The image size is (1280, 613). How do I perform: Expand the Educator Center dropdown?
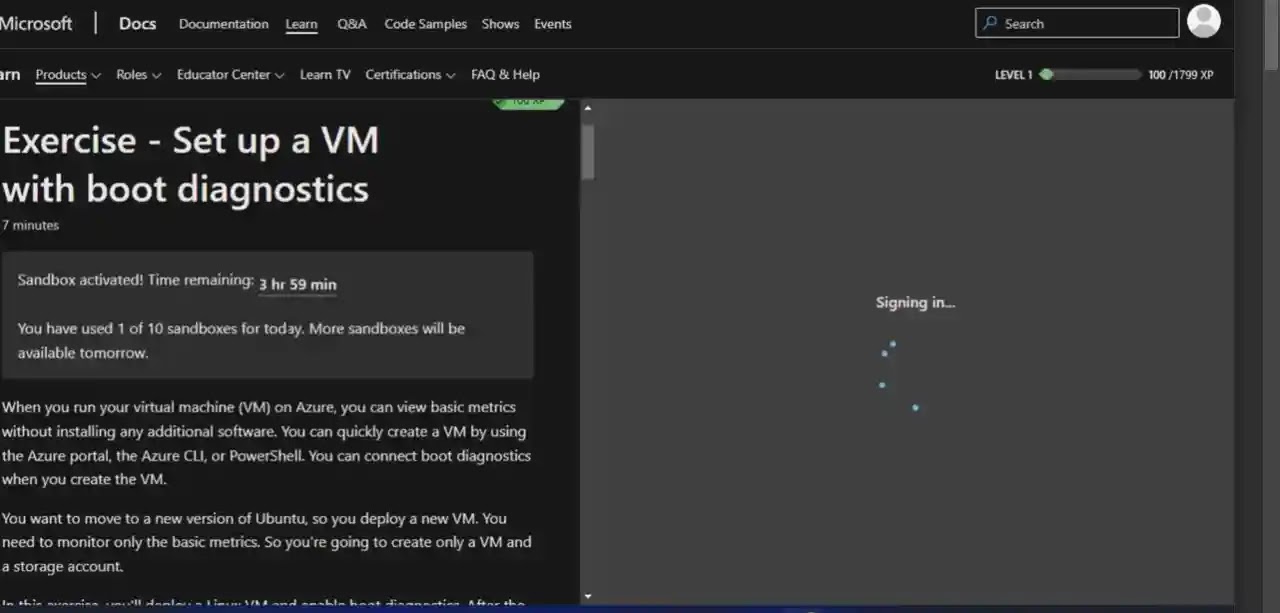[x=230, y=74]
